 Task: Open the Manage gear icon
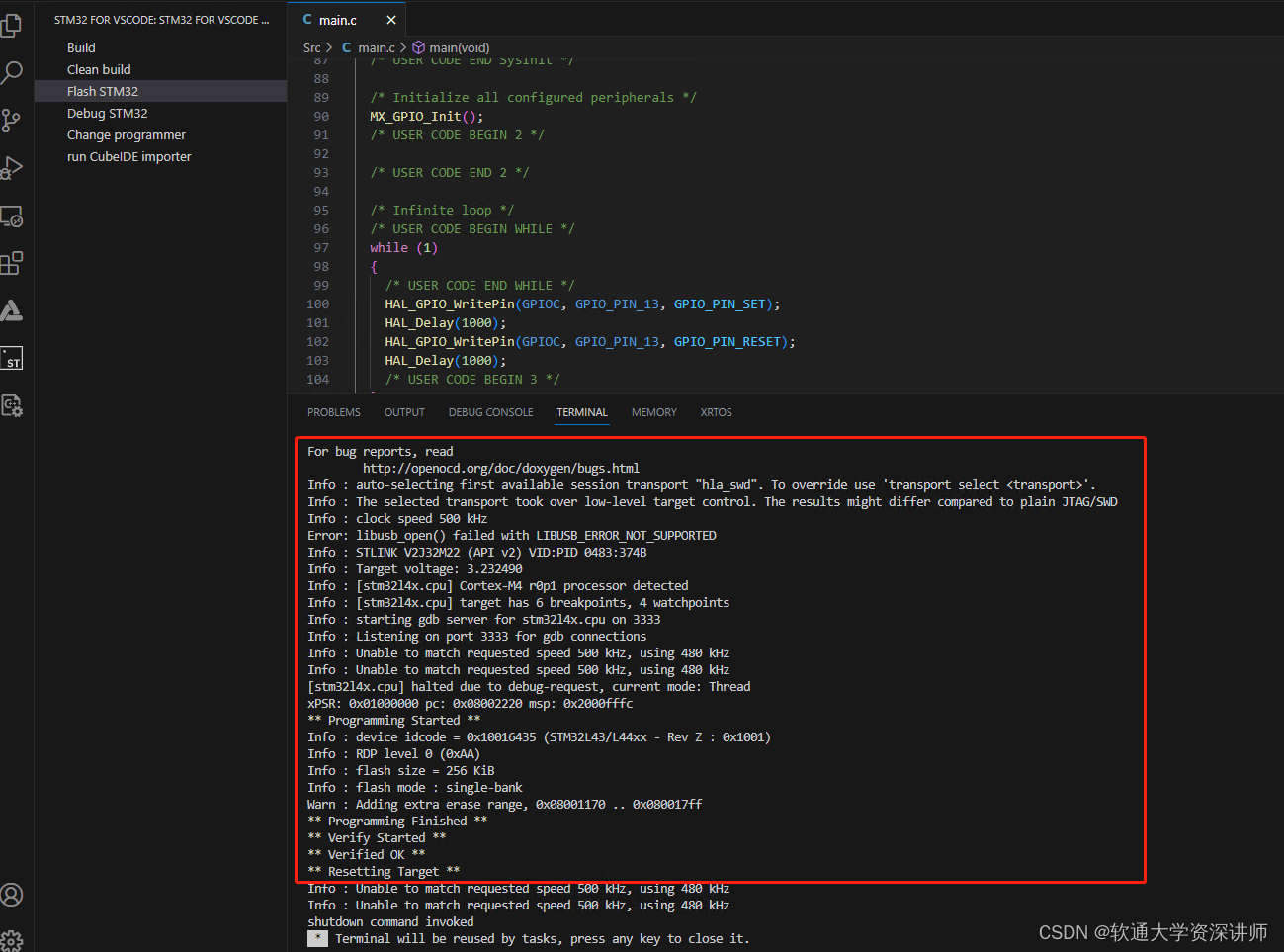point(12,940)
